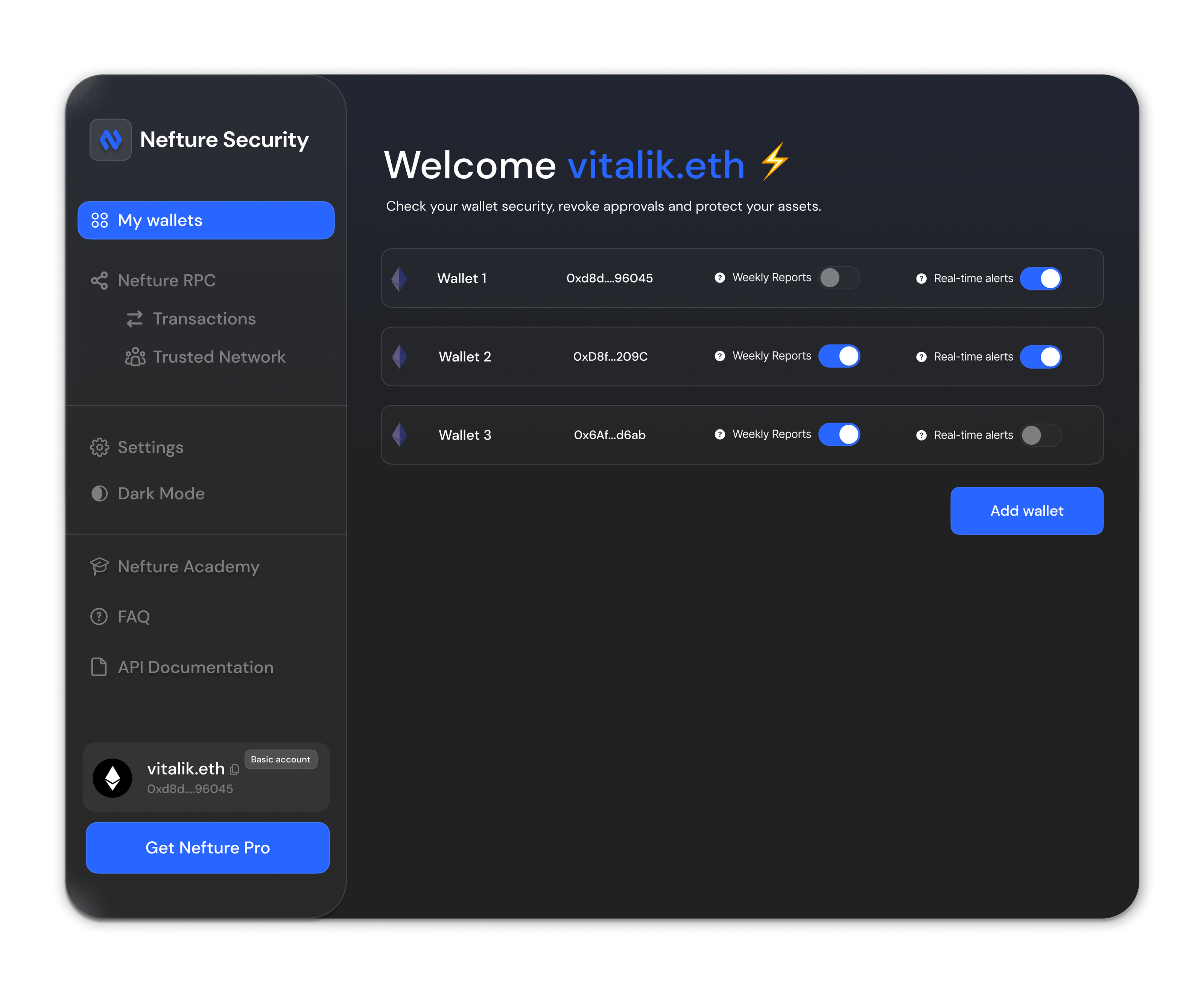The image size is (1204, 993).
Task: Click the Transactions swap-arrows icon
Action: pos(135,319)
